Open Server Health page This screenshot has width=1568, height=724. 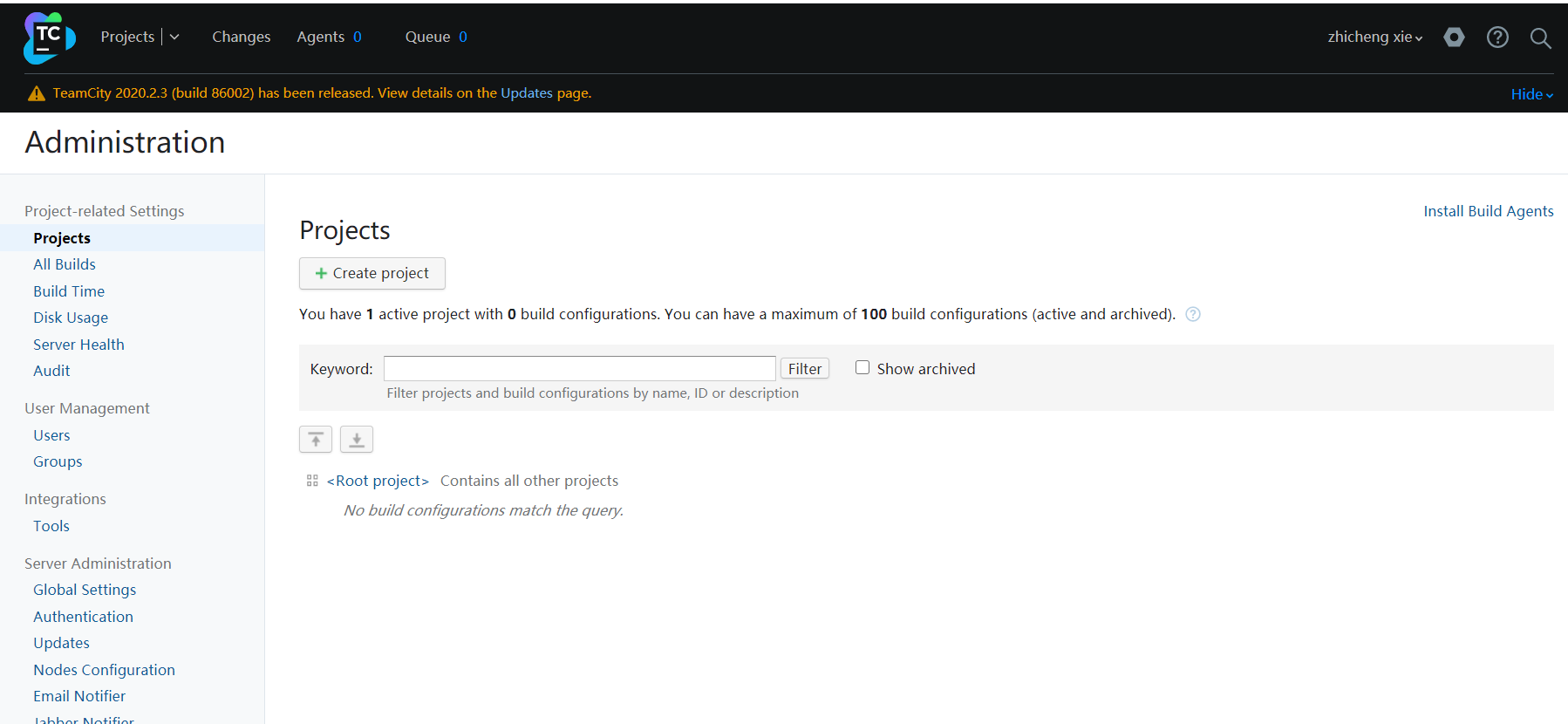(x=78, y=345)
